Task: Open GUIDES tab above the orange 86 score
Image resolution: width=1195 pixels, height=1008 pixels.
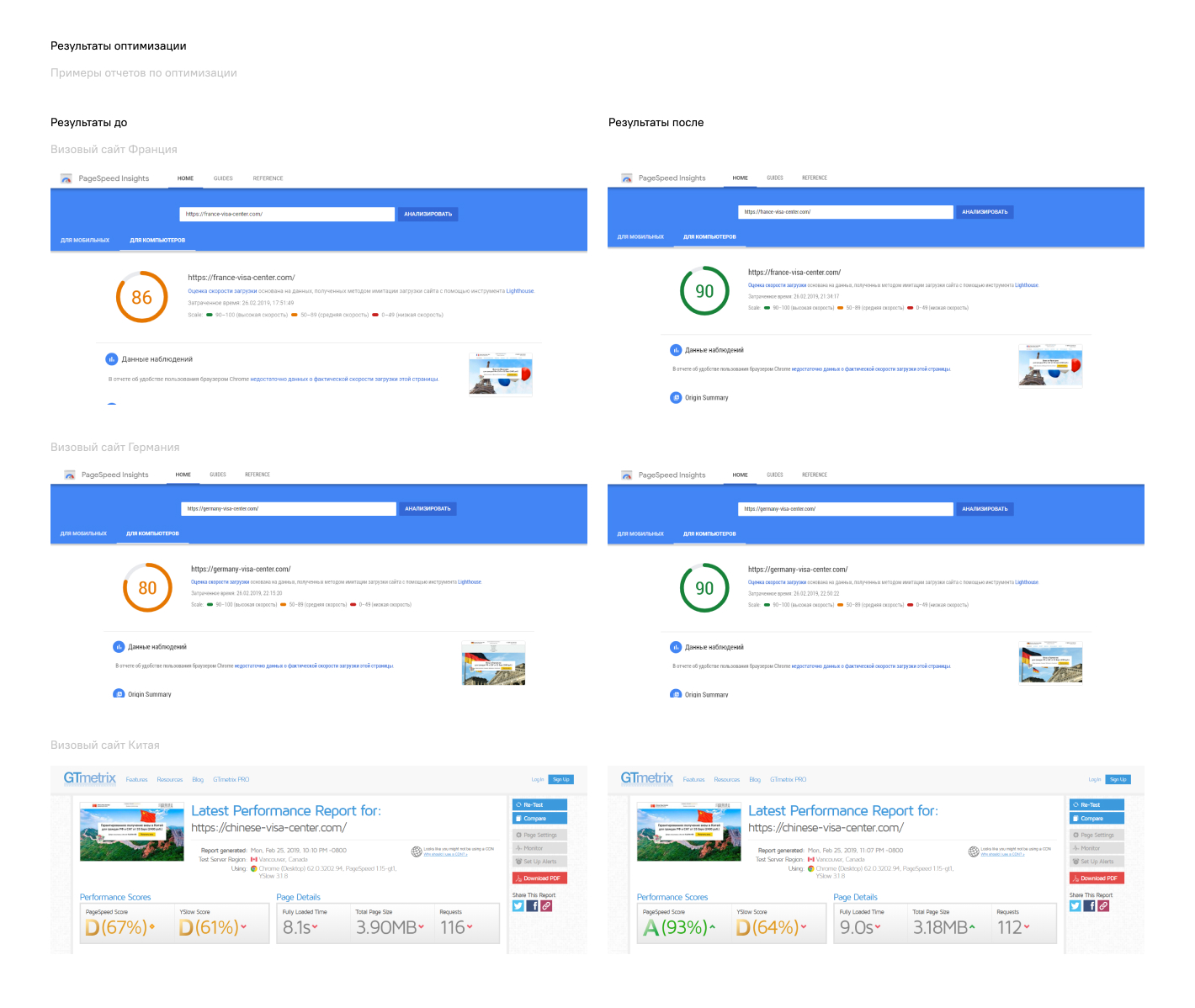Action: coord(223,178)
